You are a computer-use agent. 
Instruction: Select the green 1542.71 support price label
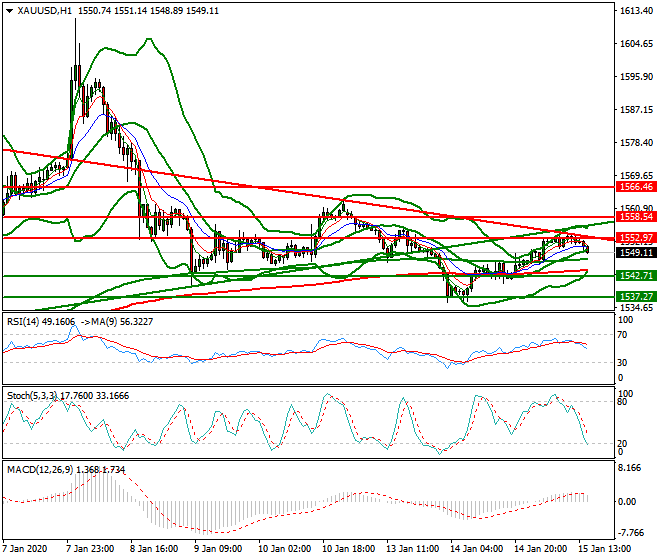pos(636,276)
